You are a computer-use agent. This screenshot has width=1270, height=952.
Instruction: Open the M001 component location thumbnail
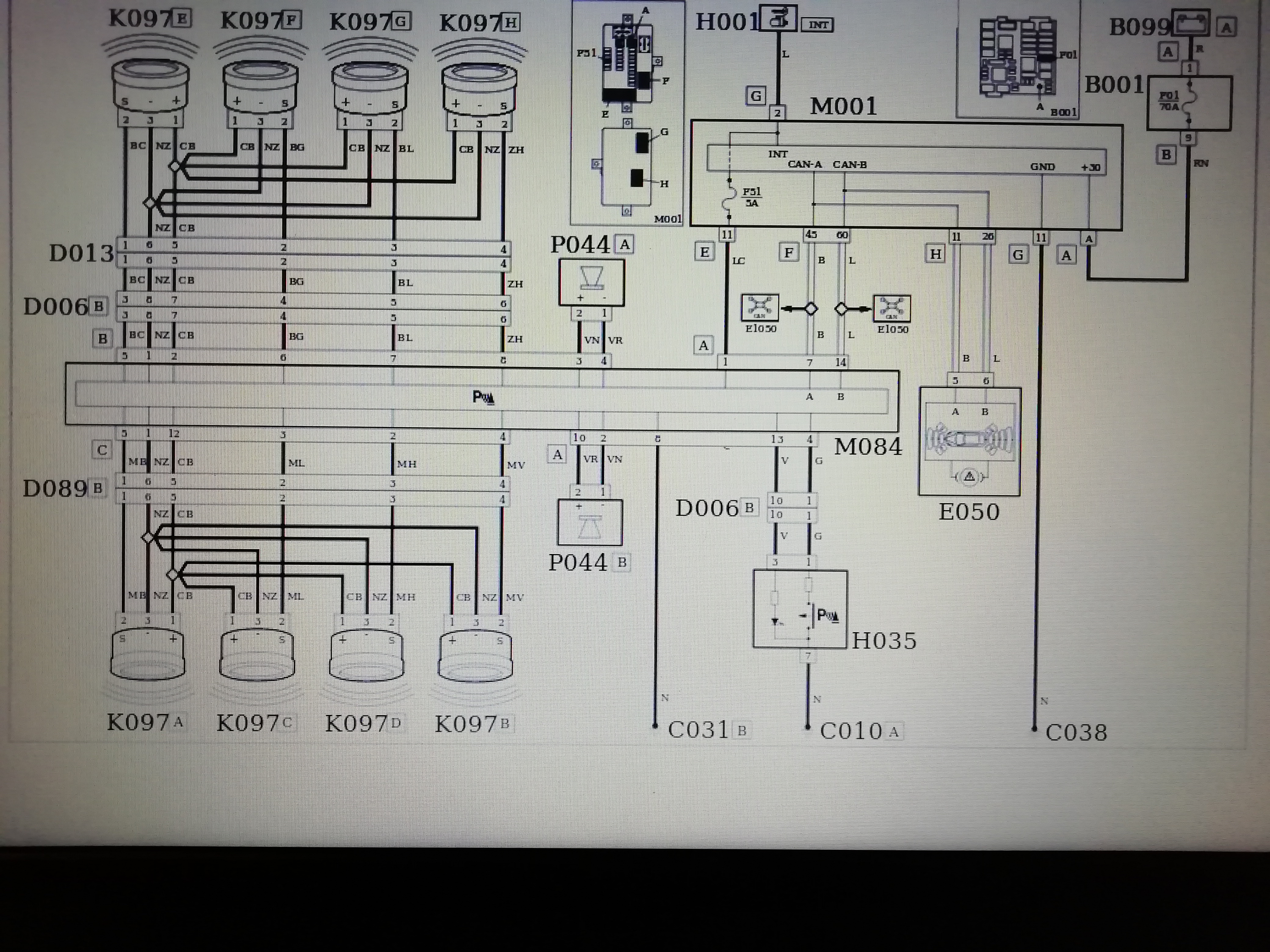point(628,113)
